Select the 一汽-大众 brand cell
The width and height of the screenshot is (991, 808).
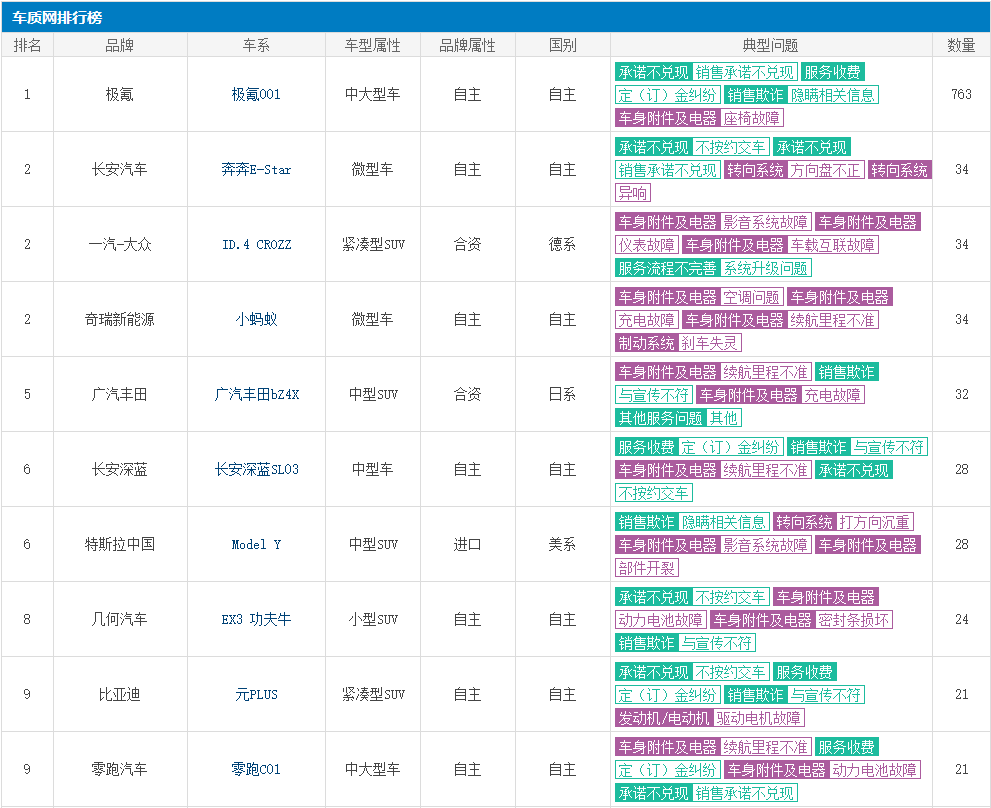[119, 245]
